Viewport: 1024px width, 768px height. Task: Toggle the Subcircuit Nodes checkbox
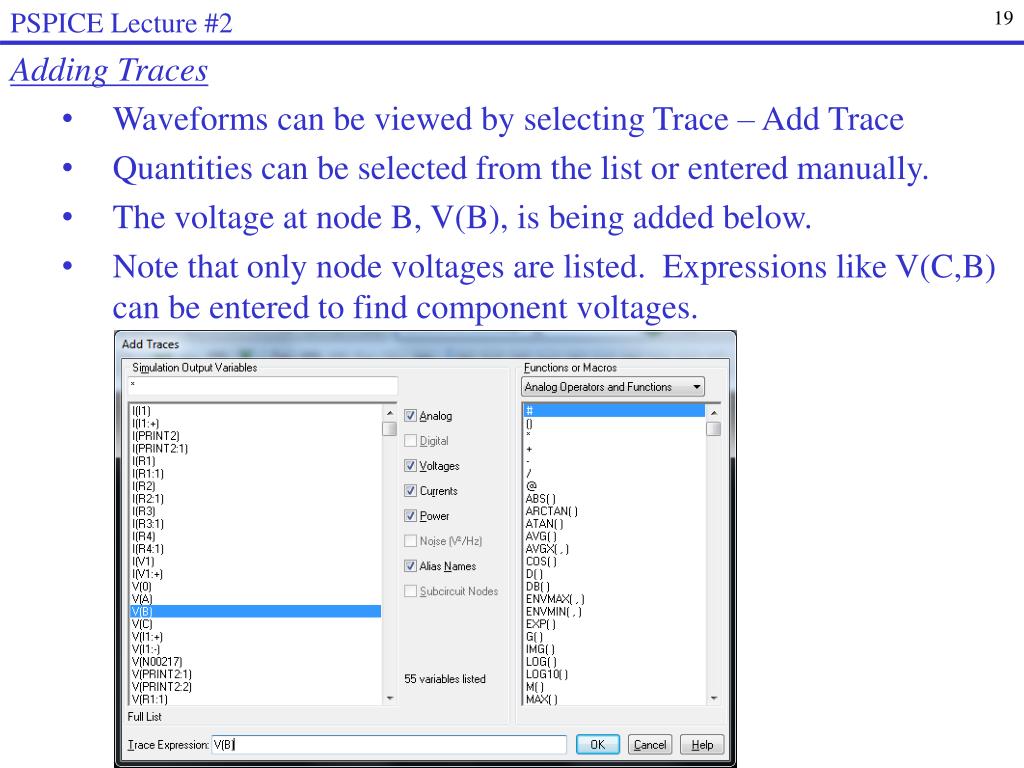tap(410, 591)
